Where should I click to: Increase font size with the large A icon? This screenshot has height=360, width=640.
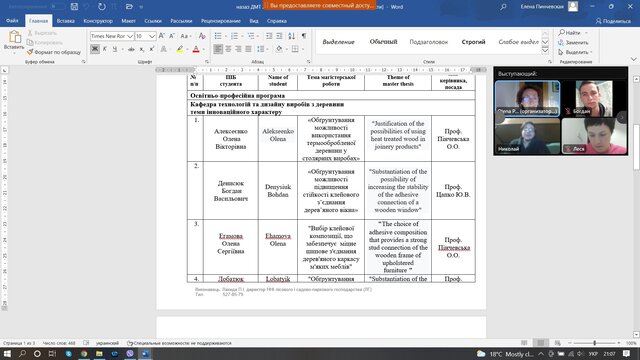(162, 36)
